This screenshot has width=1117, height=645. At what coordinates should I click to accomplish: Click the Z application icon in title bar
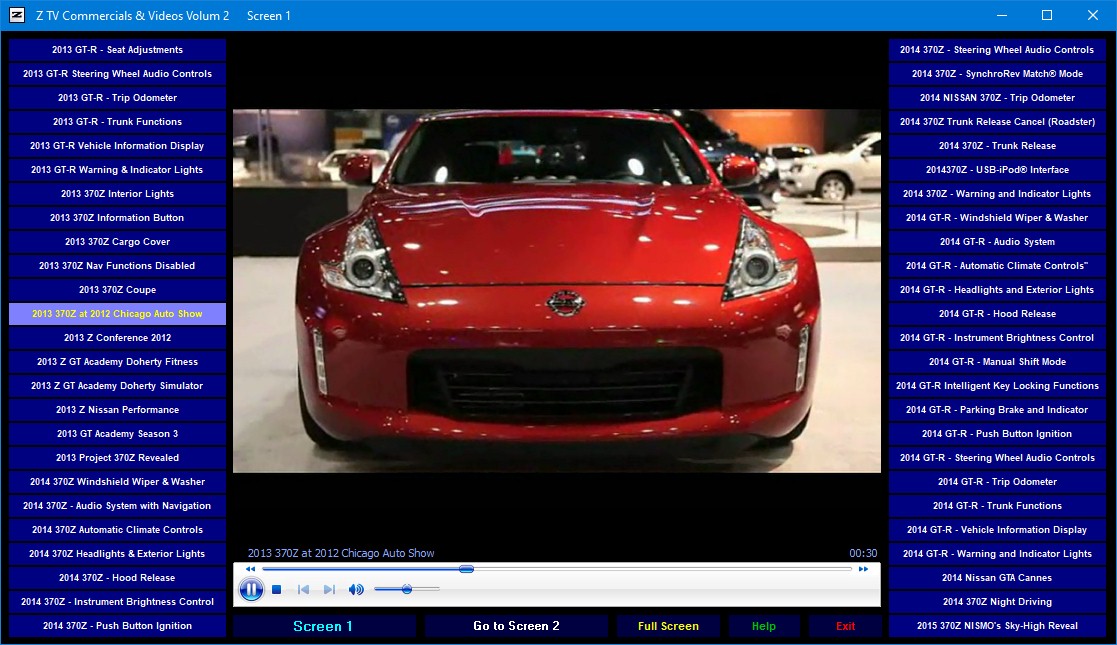pos(17,15)
